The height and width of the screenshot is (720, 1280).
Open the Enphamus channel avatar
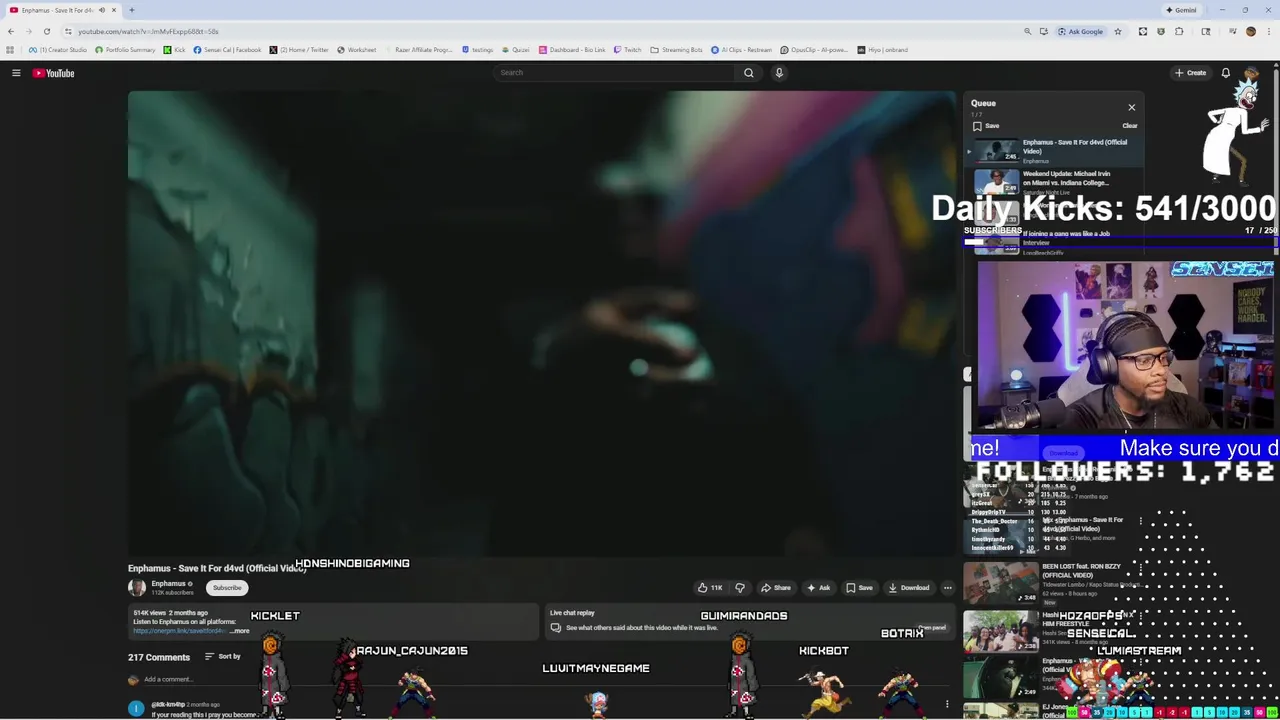137,588
